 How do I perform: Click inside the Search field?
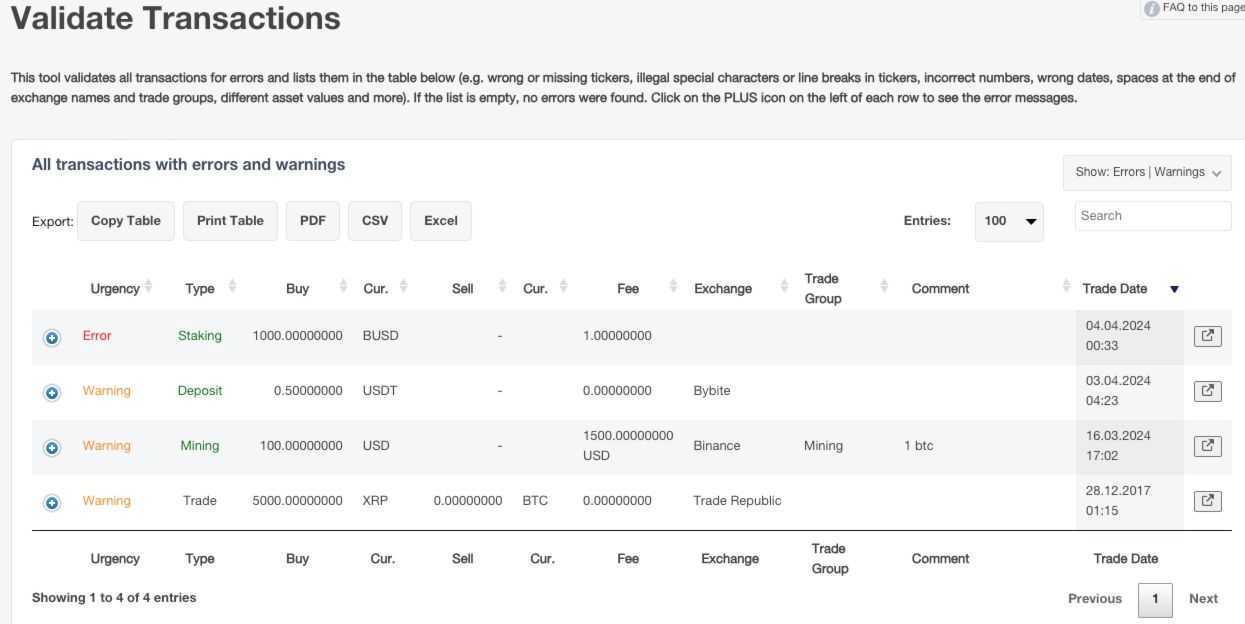coord(1152,215)
